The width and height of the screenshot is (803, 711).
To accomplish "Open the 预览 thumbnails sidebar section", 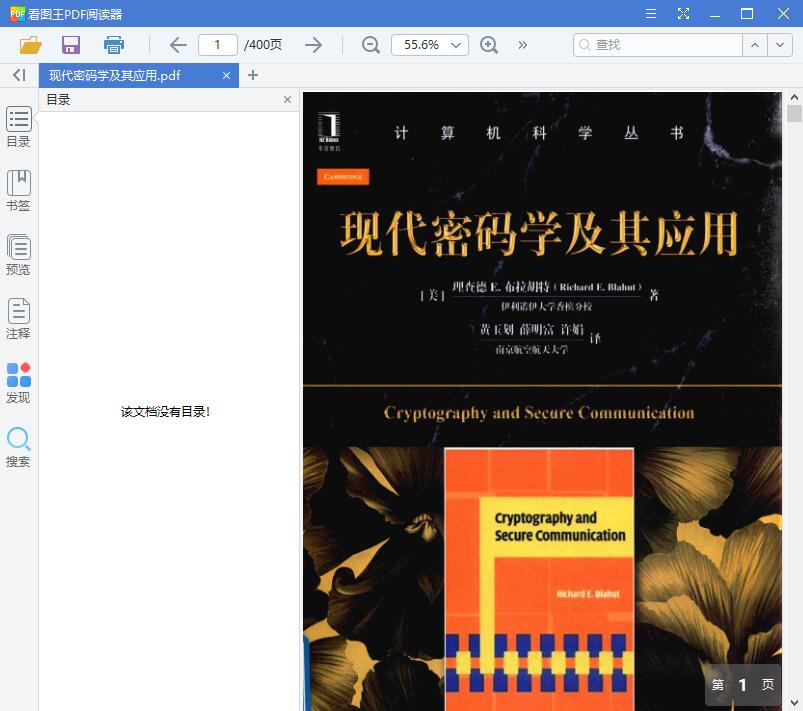I will (18, 255).
